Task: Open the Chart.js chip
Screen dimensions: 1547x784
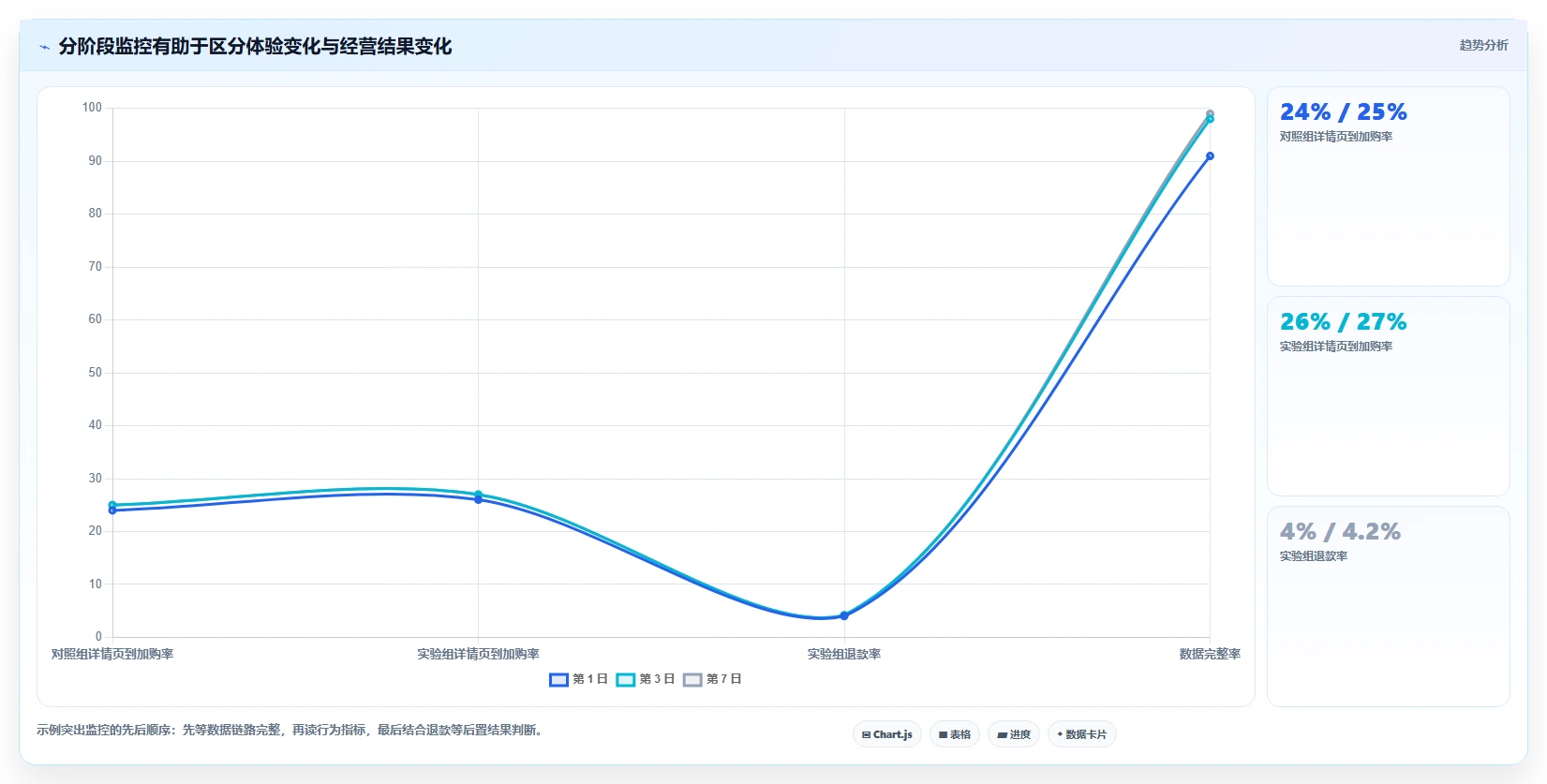Action: 887,734
